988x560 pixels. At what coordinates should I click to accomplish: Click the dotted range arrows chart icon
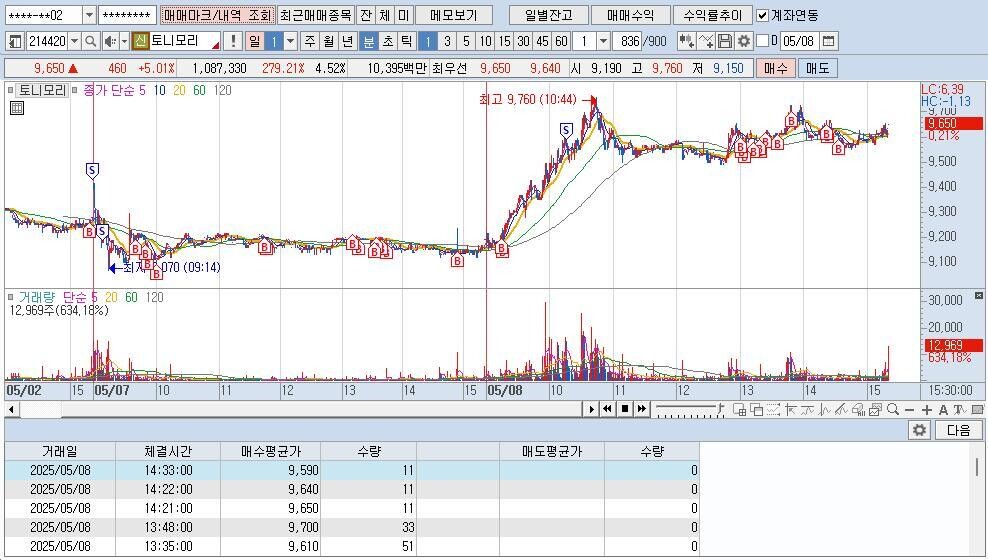tap(773, 409)
